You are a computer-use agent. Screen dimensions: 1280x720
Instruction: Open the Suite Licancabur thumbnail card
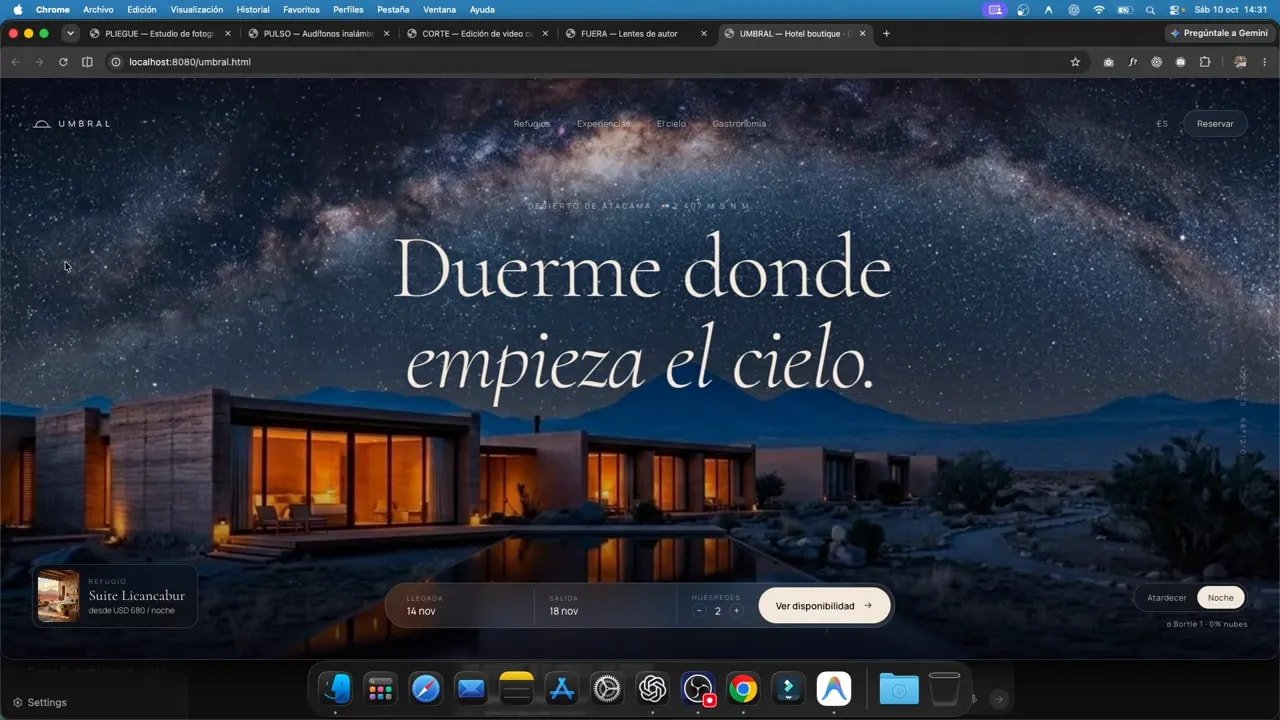click(x=114, y=596)
